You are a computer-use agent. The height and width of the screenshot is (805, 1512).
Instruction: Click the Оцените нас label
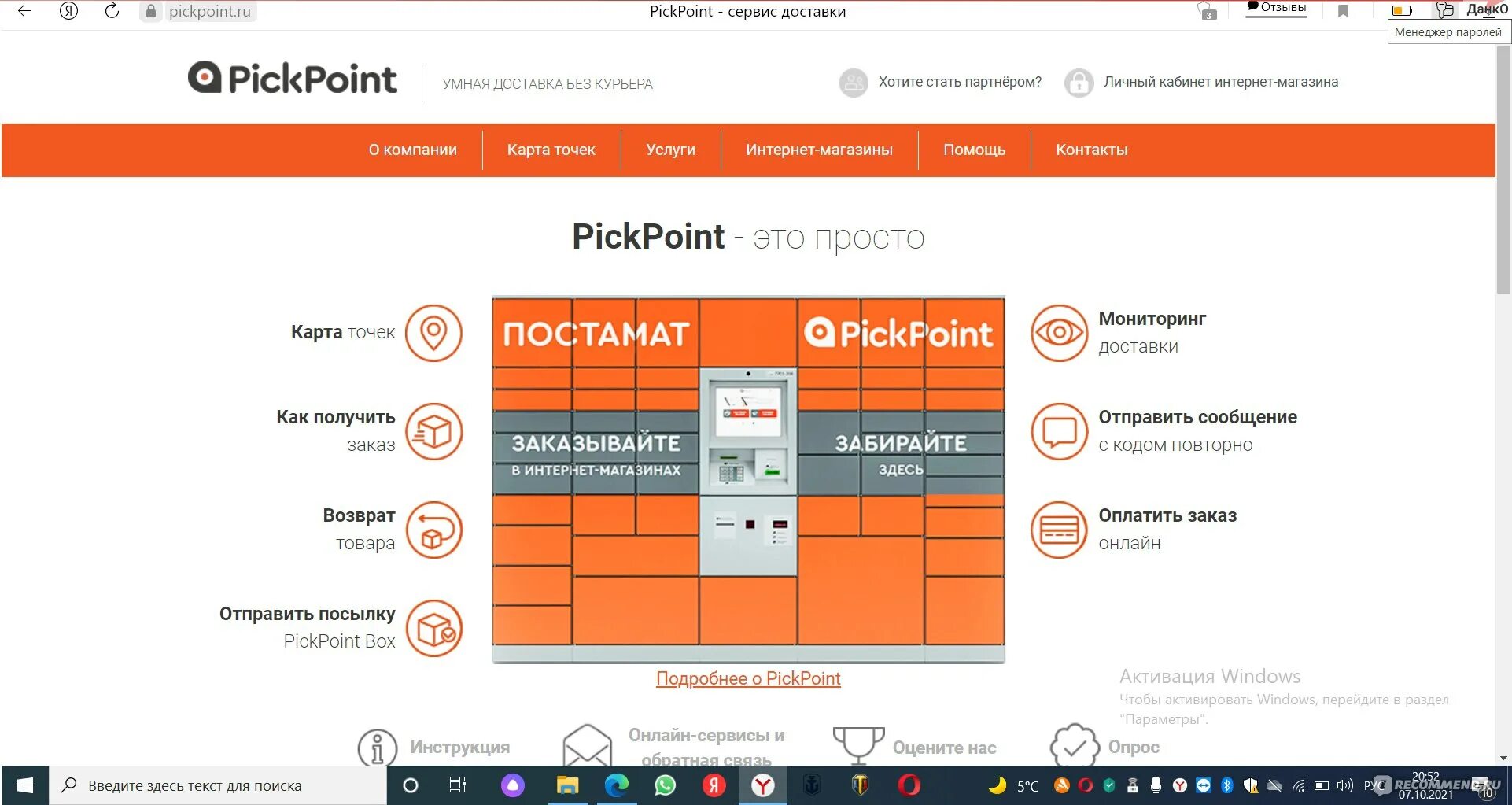click(944, 748)
